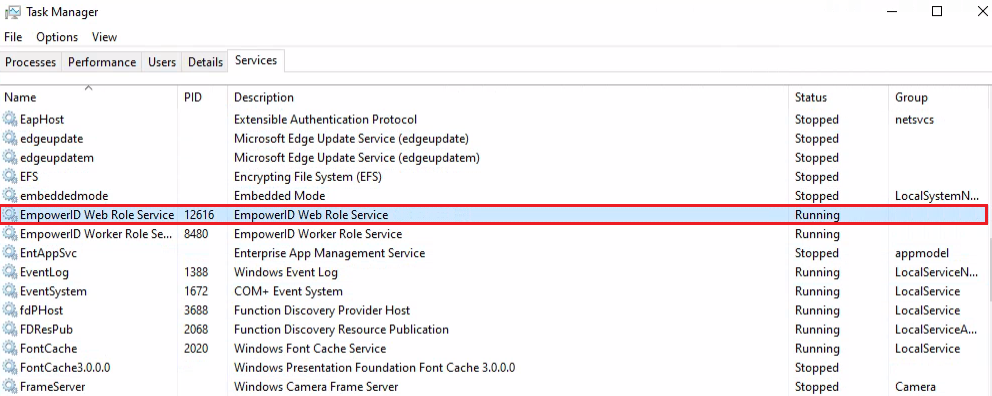
Task: Select the EmpowerID Web Role Service name
Action: click(x=97, y=215)
